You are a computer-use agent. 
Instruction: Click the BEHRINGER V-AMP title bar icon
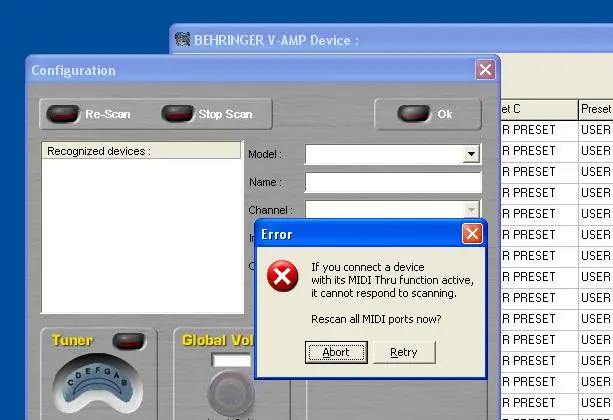[x=182, y=40]
